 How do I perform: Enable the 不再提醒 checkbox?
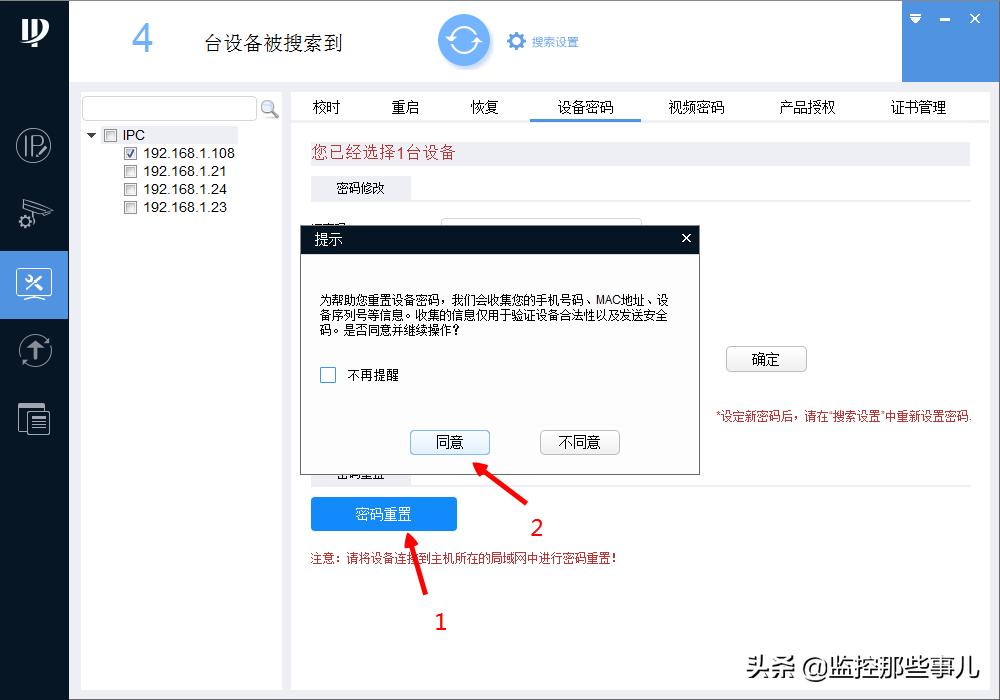click(x=325, y=374)
